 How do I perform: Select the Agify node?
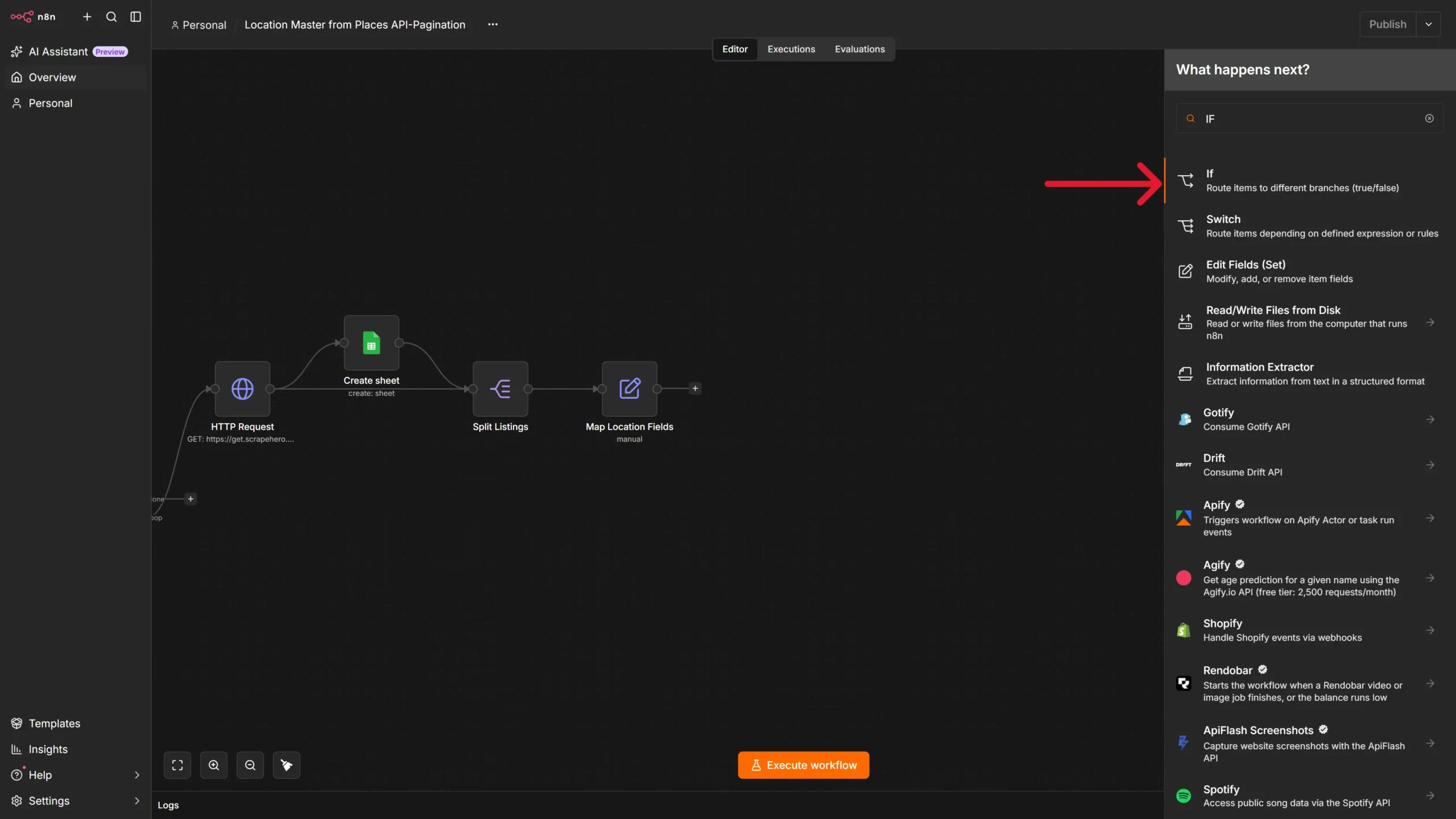tap(1309, 578)
